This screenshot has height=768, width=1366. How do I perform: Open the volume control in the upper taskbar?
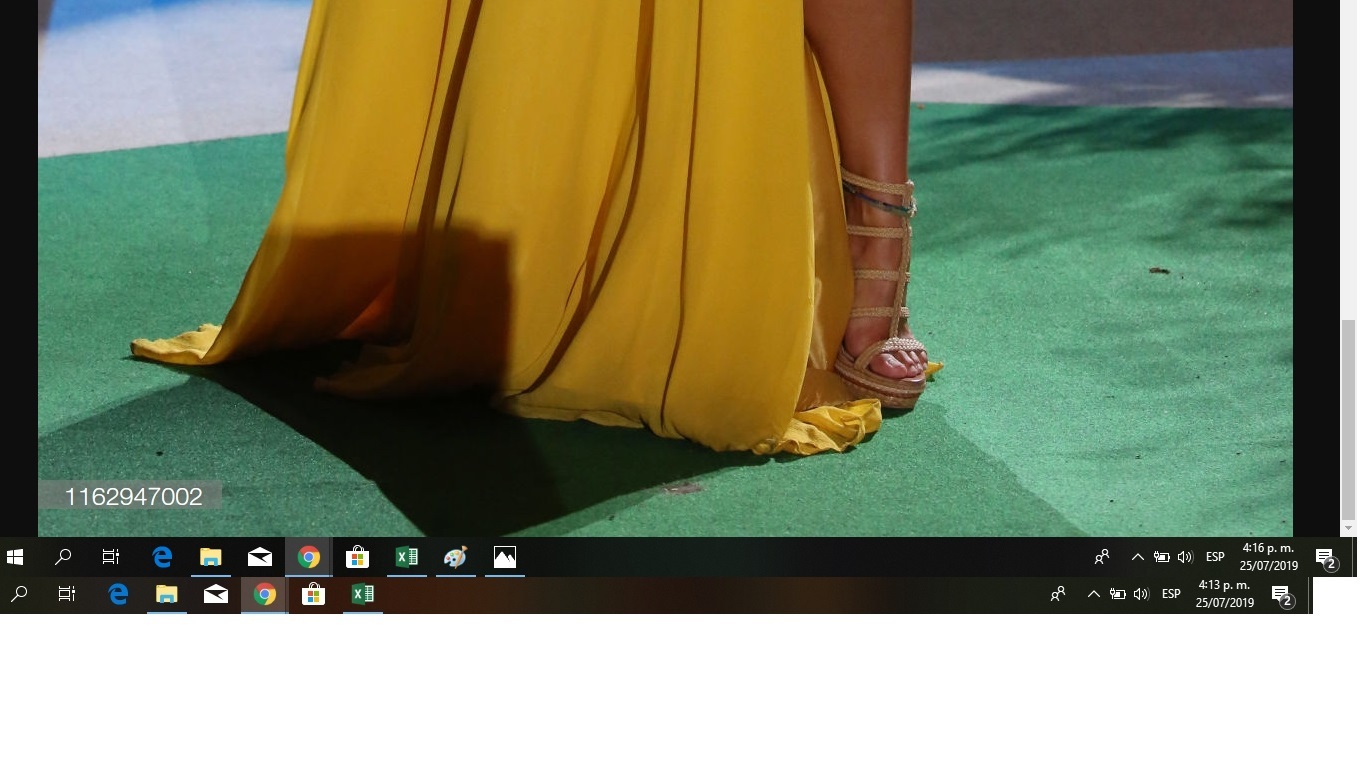[x=1185, y=557]
